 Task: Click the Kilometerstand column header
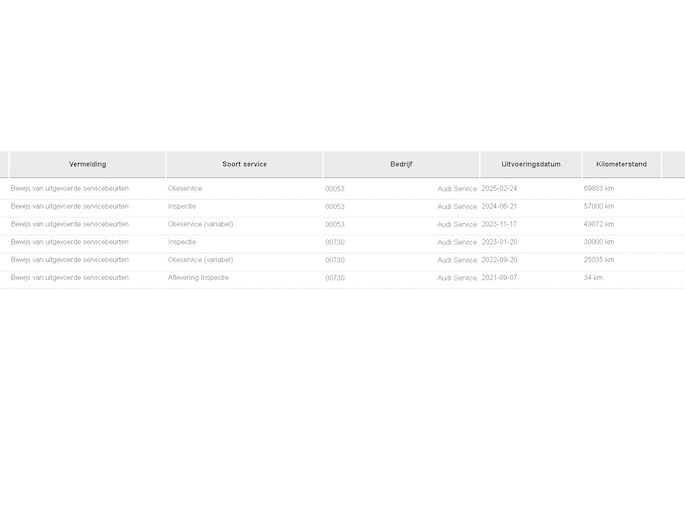(621, 164)
